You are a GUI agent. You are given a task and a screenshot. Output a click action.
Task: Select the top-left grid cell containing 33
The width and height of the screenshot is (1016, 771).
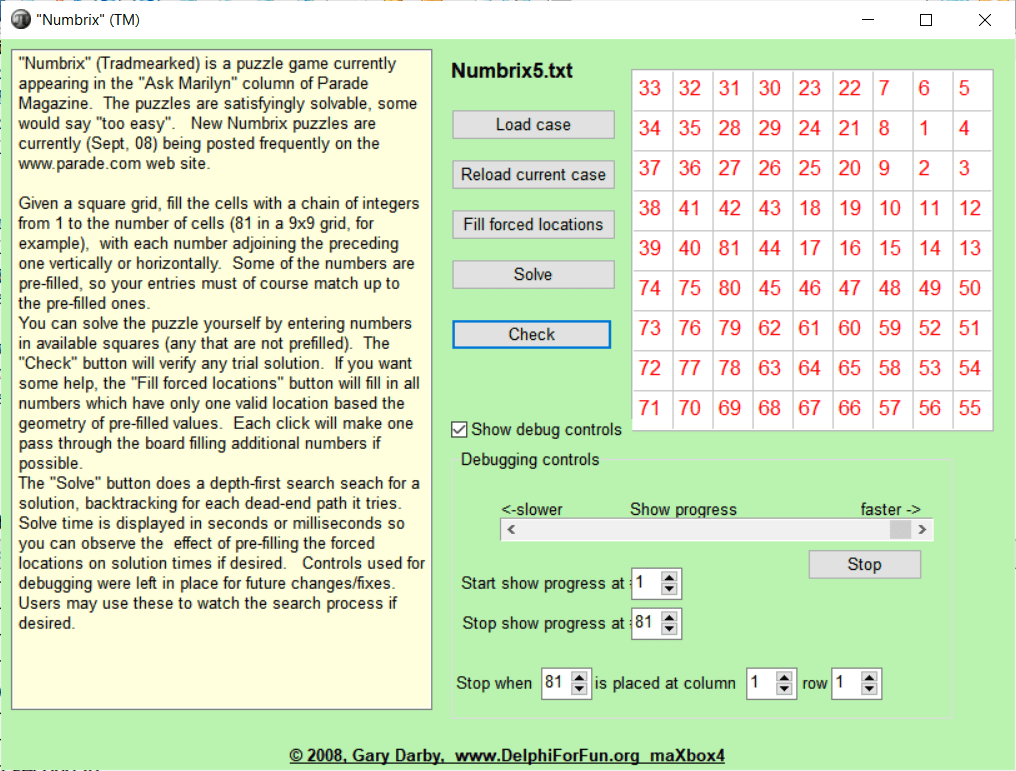click(650, 89)
